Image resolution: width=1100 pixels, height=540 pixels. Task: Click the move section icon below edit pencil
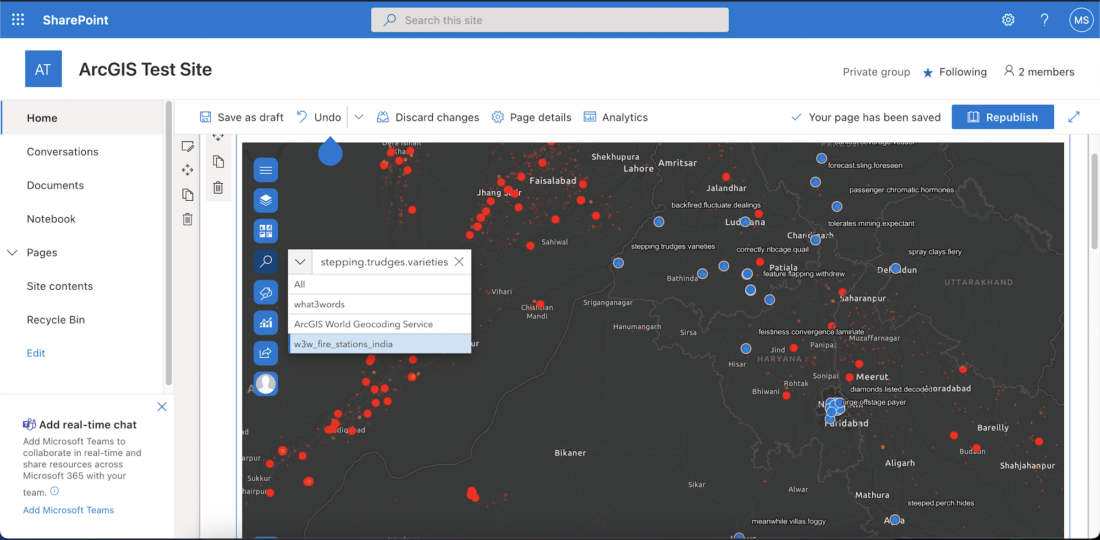click(x=187, y=170)
